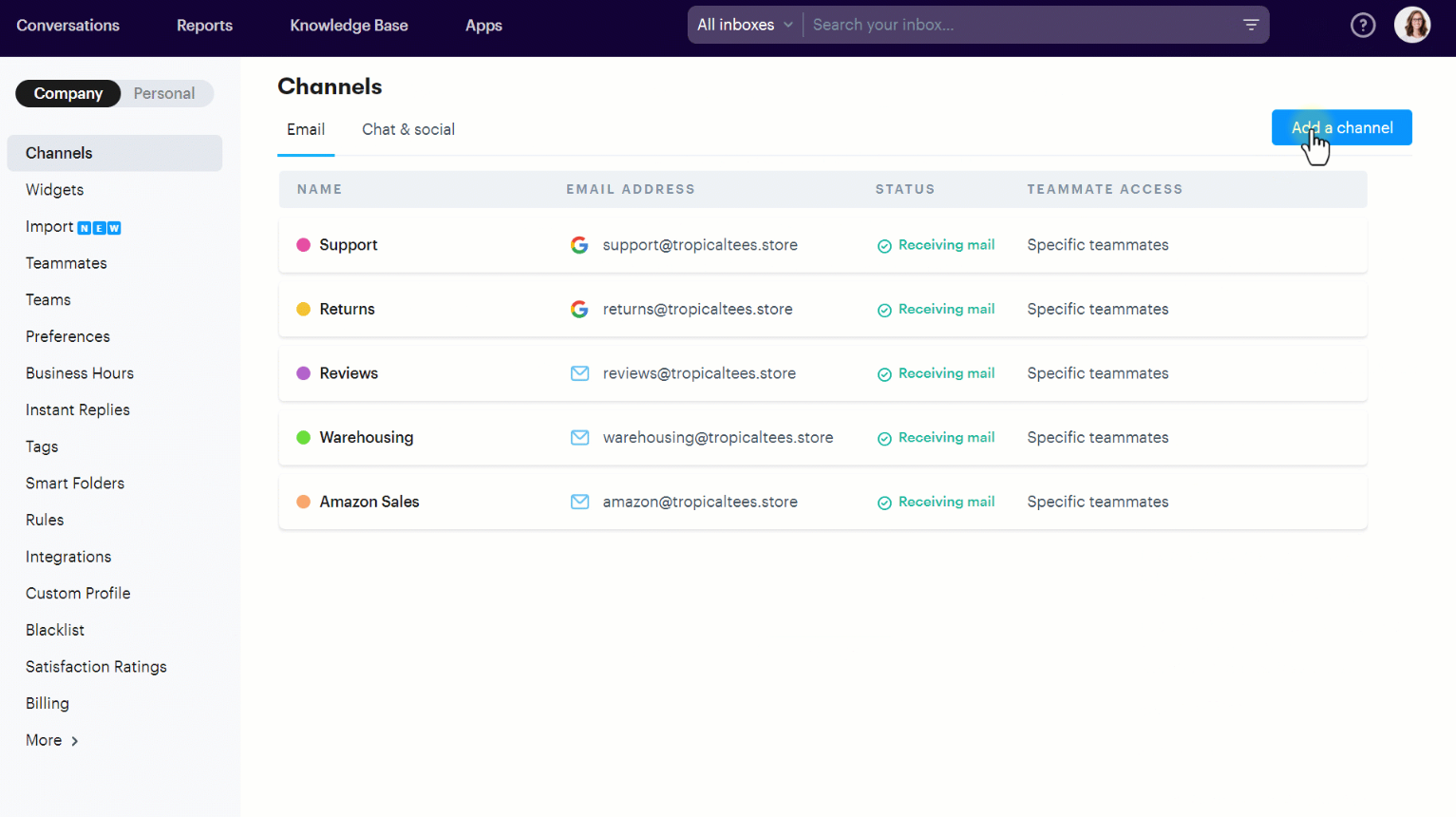Click the Gmail icon next to support@tropicaltees.store
The height and width of the screenshot is (817, 1456).
tap(579, 244)
